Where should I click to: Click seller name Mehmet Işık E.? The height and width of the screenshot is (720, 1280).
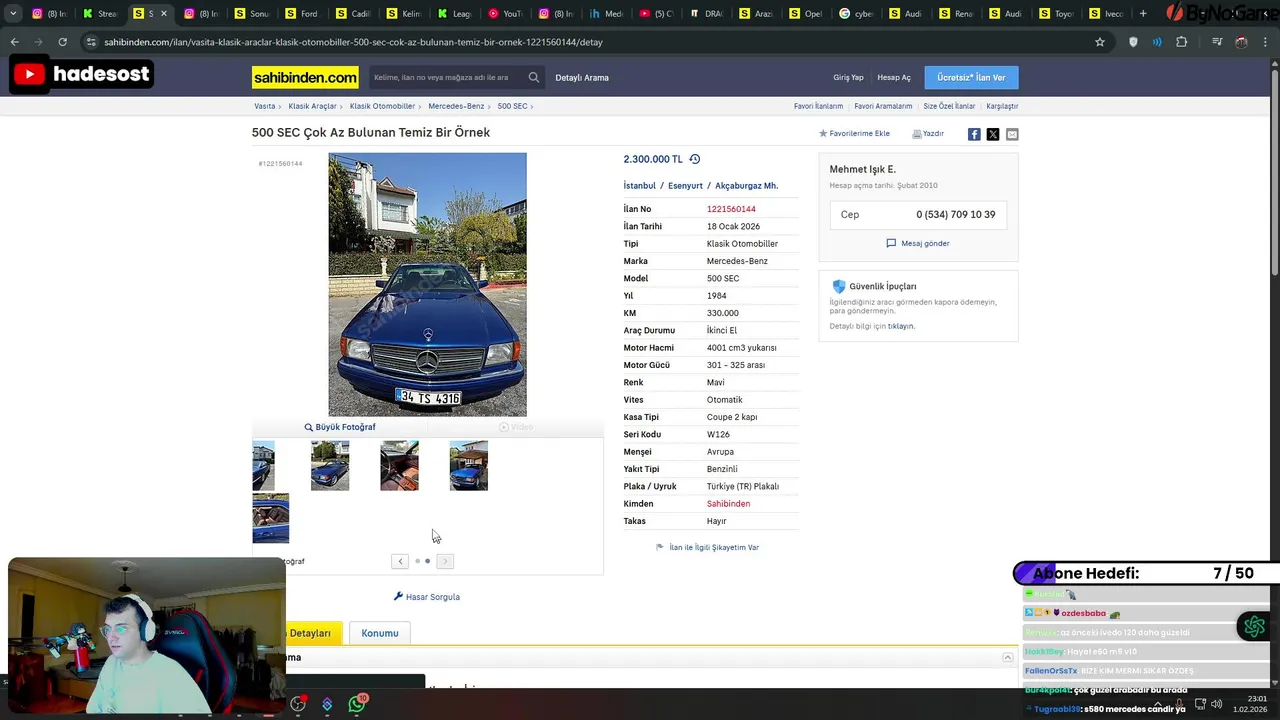click(862, 169)
